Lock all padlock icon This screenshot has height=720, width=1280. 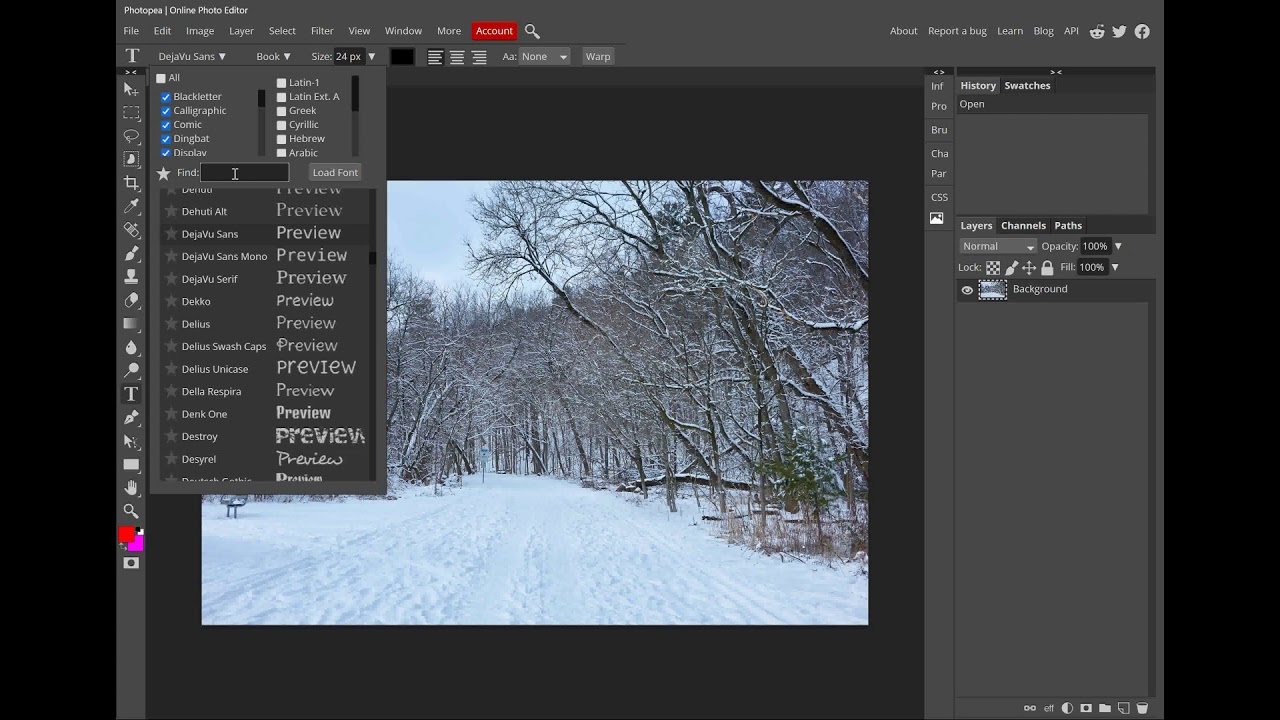pyautogui.click(x=1047, y=268)
